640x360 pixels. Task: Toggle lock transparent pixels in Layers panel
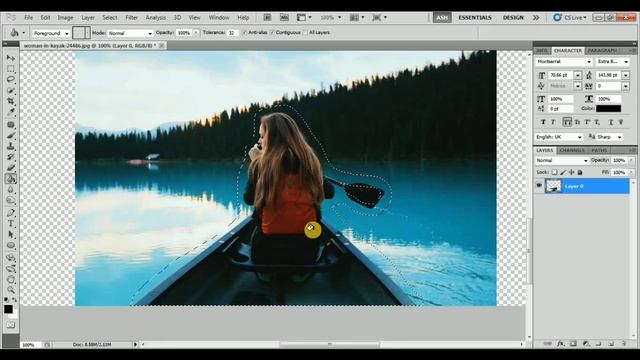(554, 172)
